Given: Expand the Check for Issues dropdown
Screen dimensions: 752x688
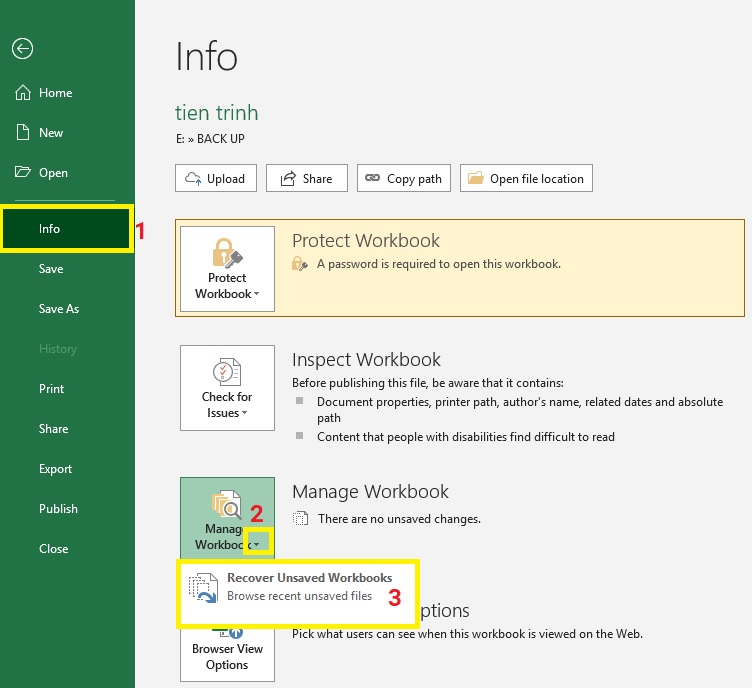Looking at the screenshot, I should coord(227,388).
